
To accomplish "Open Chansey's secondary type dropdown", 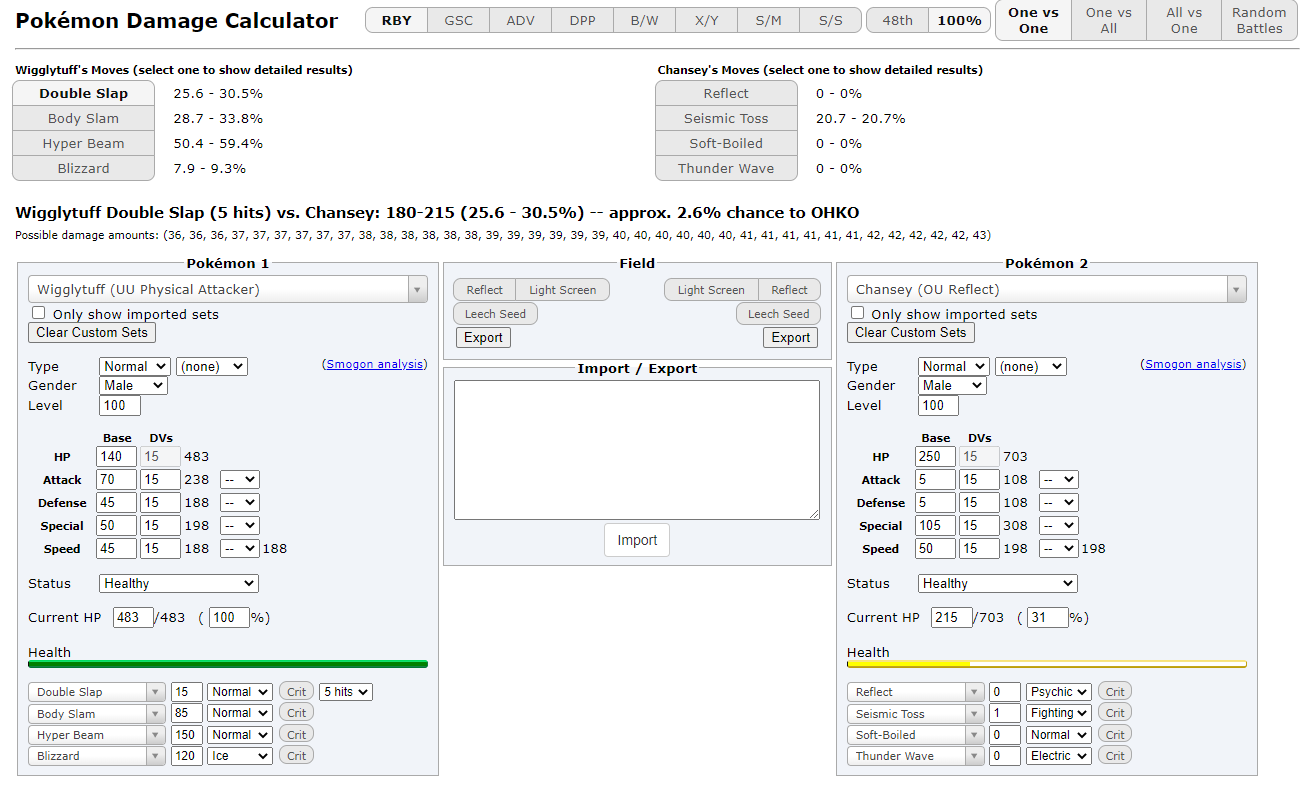I will point(1031,367).
